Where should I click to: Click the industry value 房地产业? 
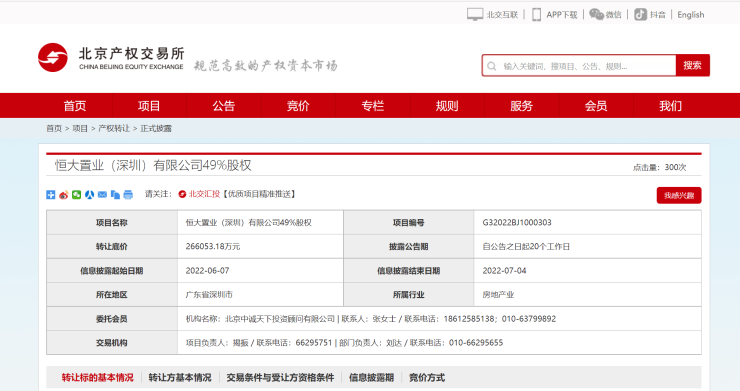click(x=498, y=295)
